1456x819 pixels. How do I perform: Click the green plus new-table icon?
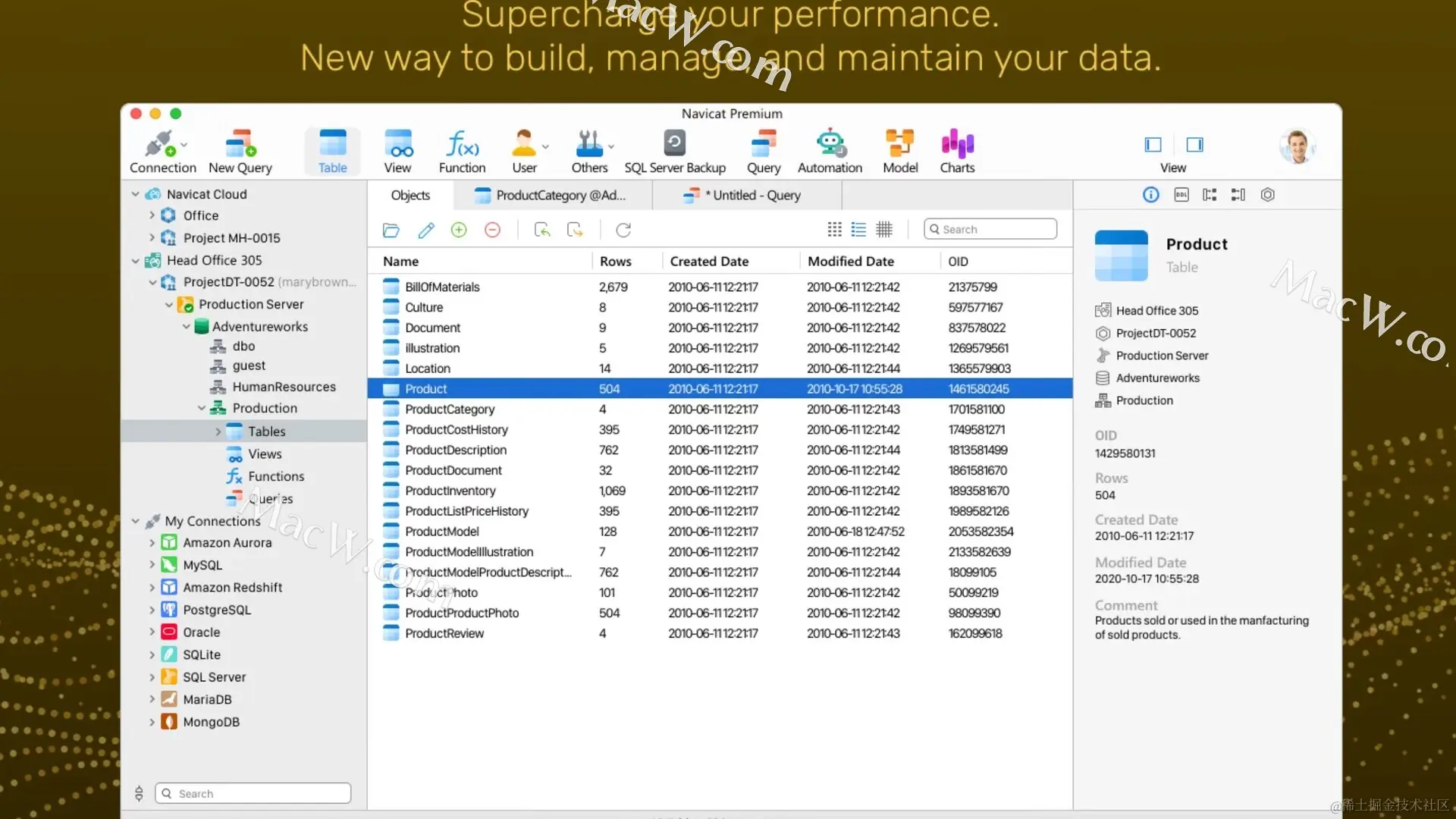(x=459, y=230)
